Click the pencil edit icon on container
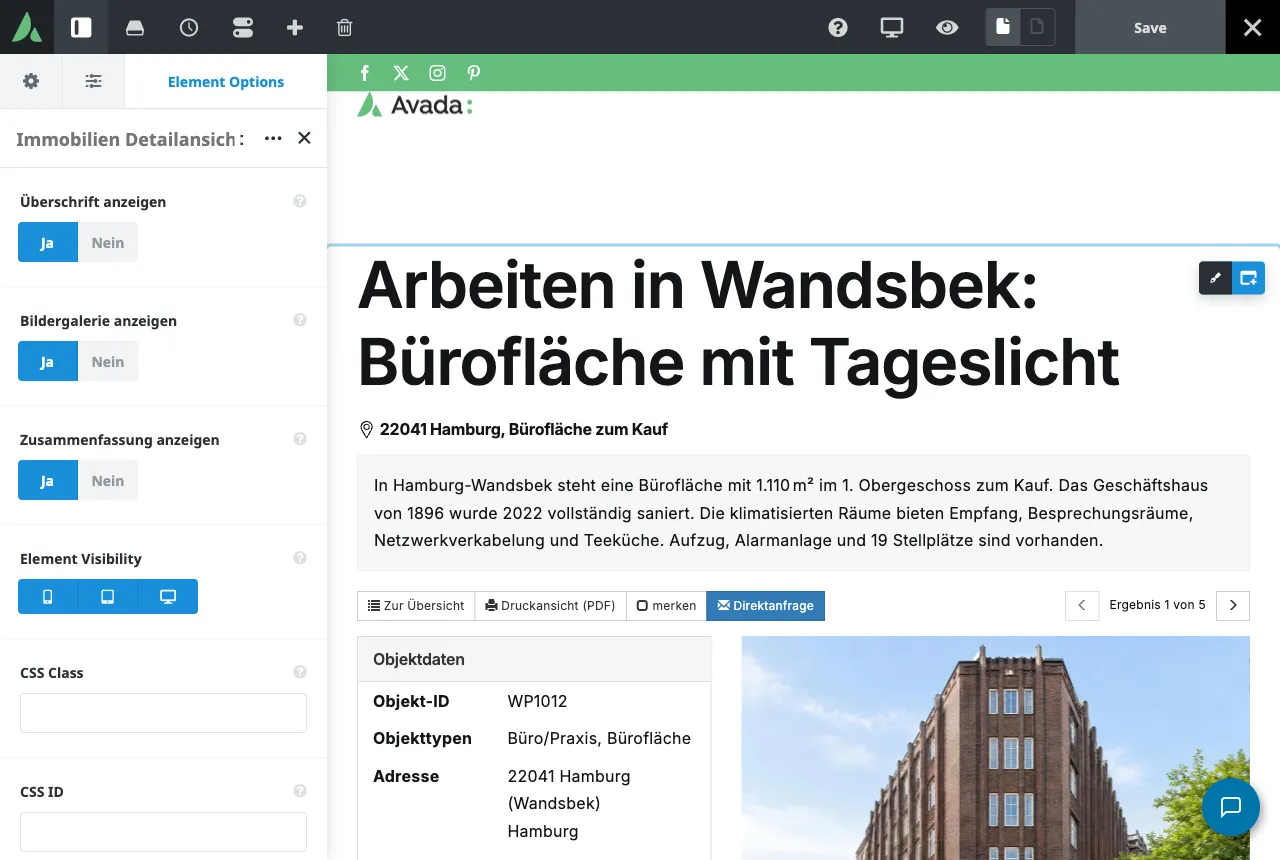 coord(1215,278)
